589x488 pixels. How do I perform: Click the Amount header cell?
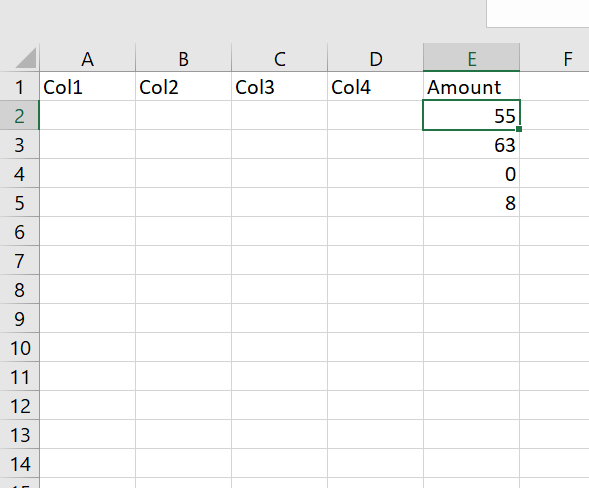471,86
